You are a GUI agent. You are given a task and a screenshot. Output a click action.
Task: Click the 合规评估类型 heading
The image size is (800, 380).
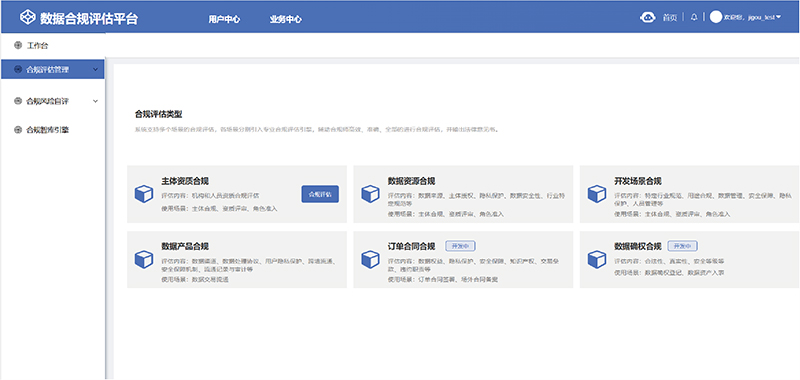click(158, 114)
